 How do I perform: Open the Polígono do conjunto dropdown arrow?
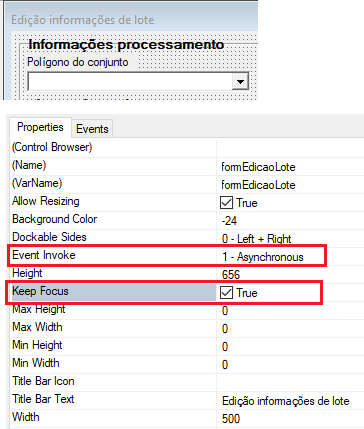coord(240,81)
